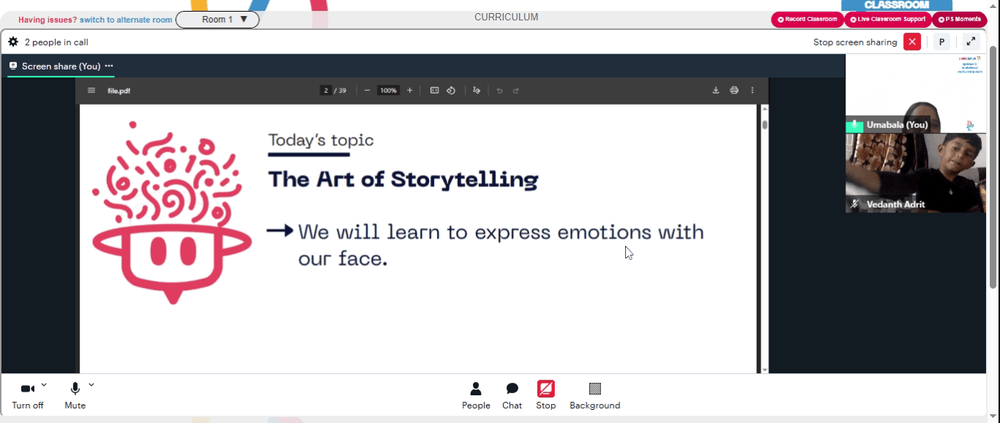This screenshot has width=1000, height=423.
Task: Zoom out the PDF with minus
Action: 367,91
